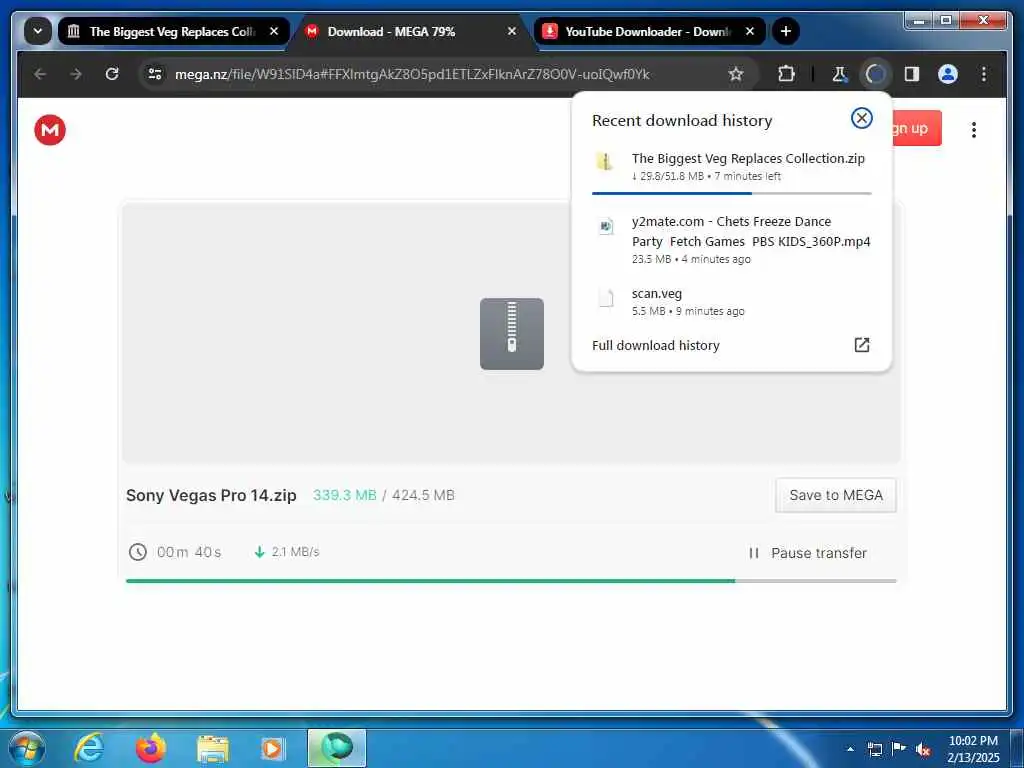Switch to The Biggest Veg Replaces Collection tab
Viewport: 1024px width, 768px height.
point(172,31)
